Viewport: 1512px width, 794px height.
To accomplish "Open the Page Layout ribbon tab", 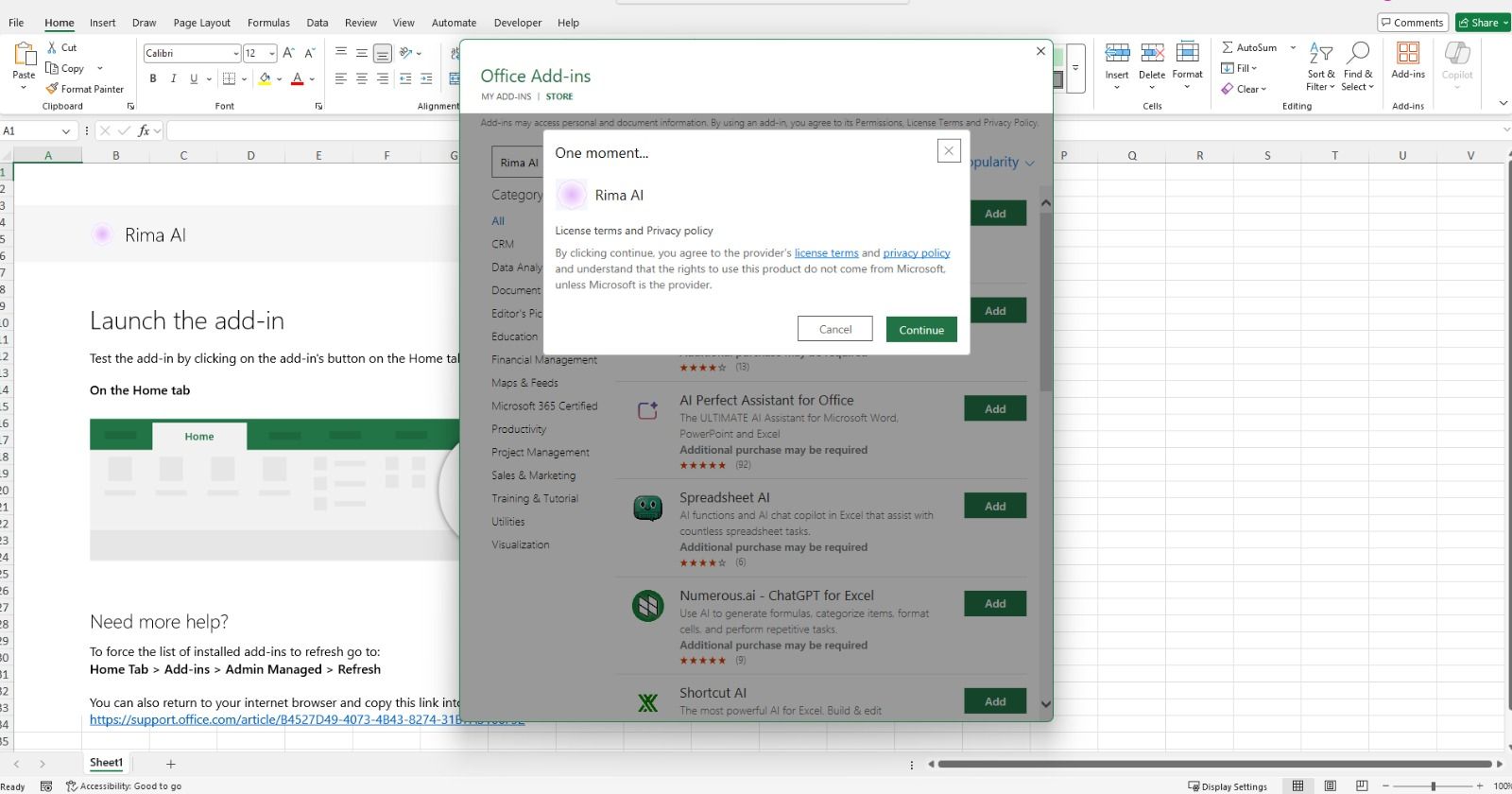I will (201, 23).
